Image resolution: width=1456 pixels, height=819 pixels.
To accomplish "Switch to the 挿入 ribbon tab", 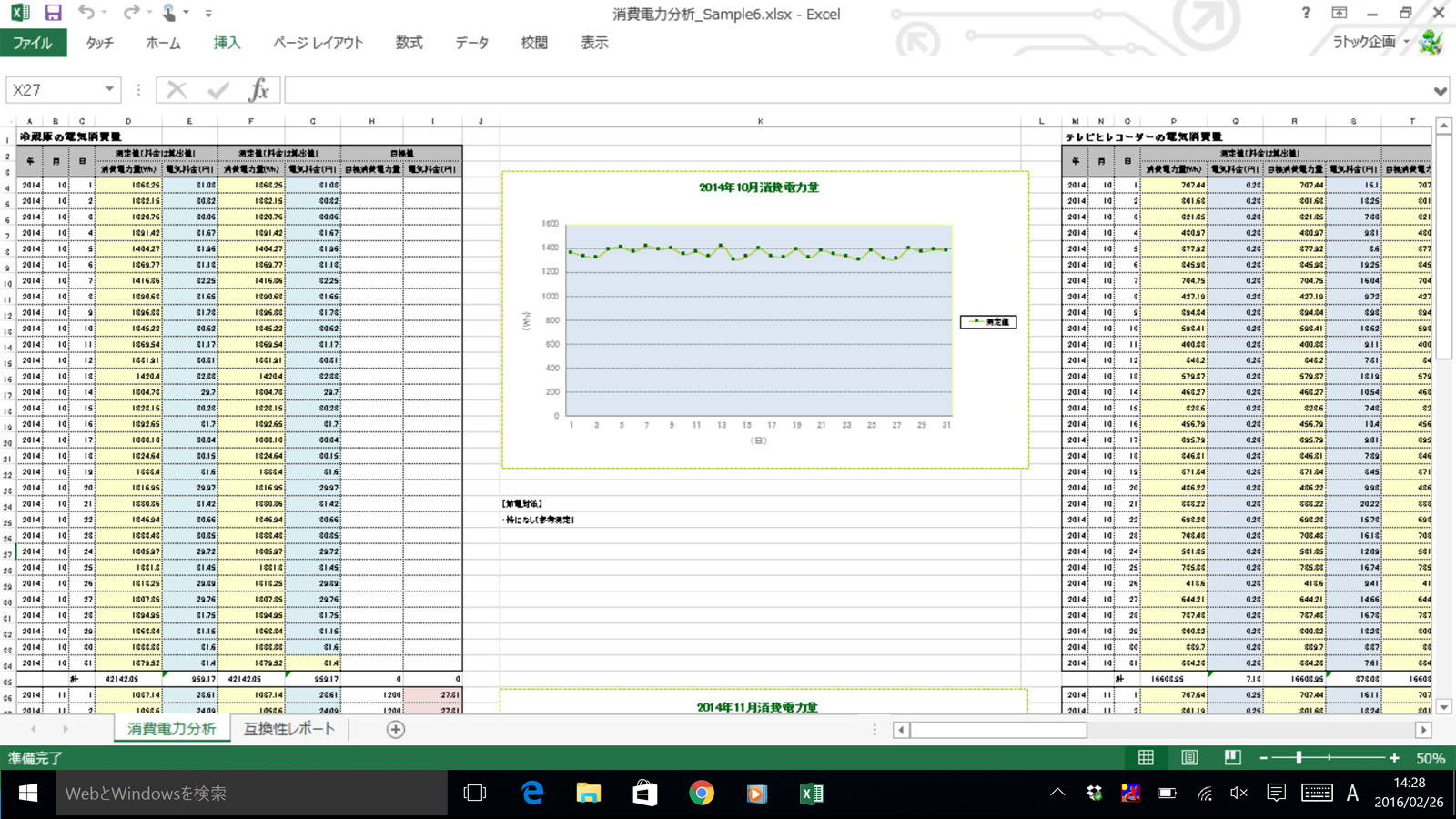I will pos(227,43).
